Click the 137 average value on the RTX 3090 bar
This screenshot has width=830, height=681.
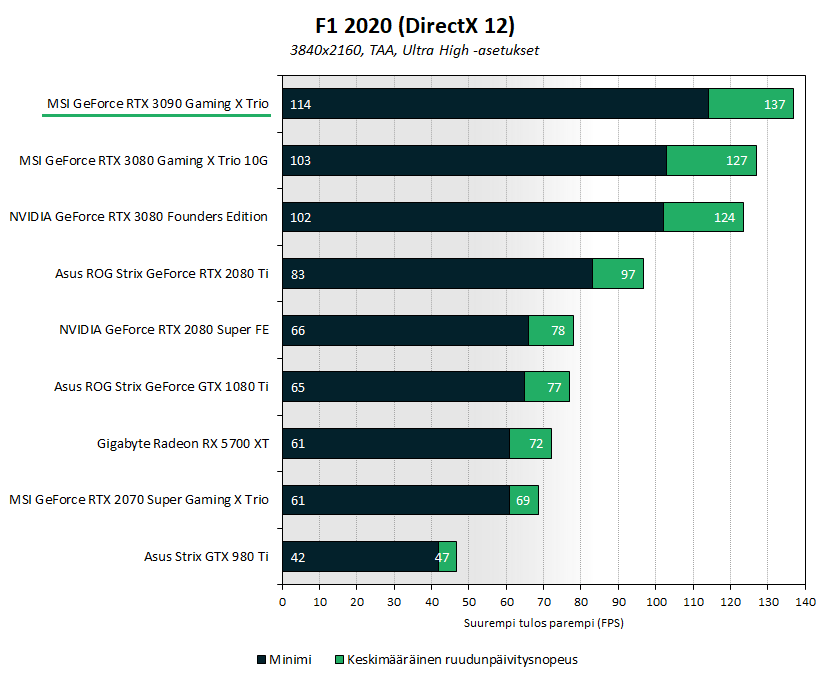click(x=775, y=104)
